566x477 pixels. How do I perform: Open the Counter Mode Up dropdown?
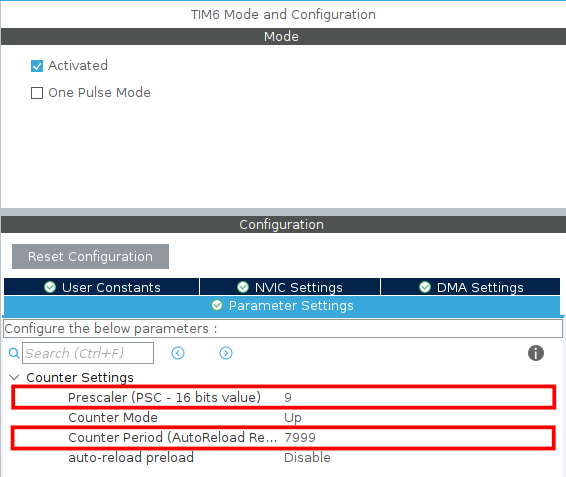coord(419,417)
